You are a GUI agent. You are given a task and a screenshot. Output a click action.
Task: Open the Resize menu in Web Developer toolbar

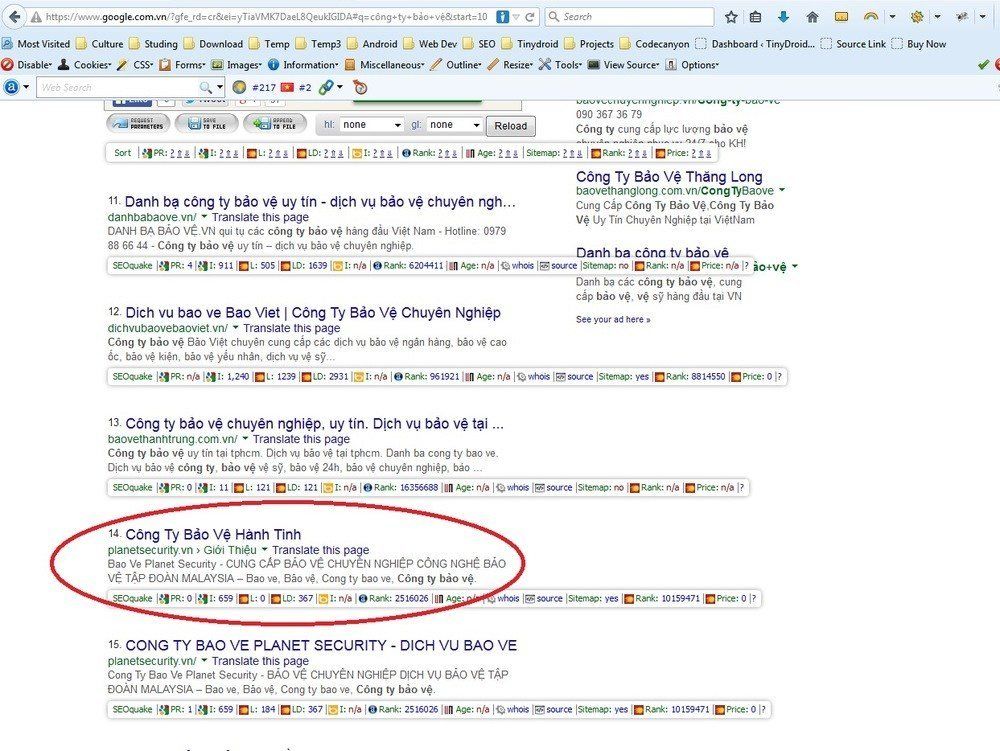point(510,64)
